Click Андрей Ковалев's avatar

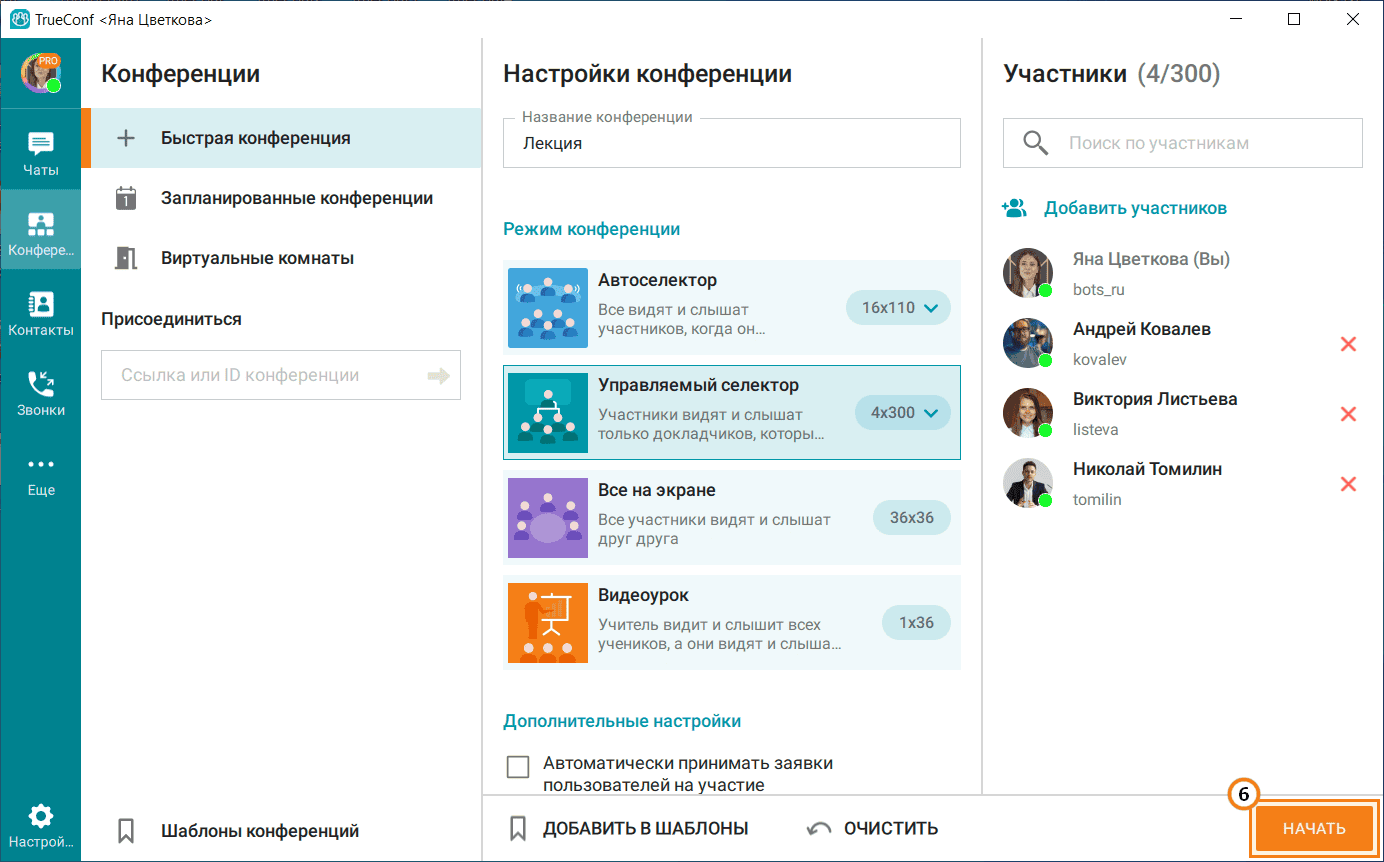click(1028, 344)
